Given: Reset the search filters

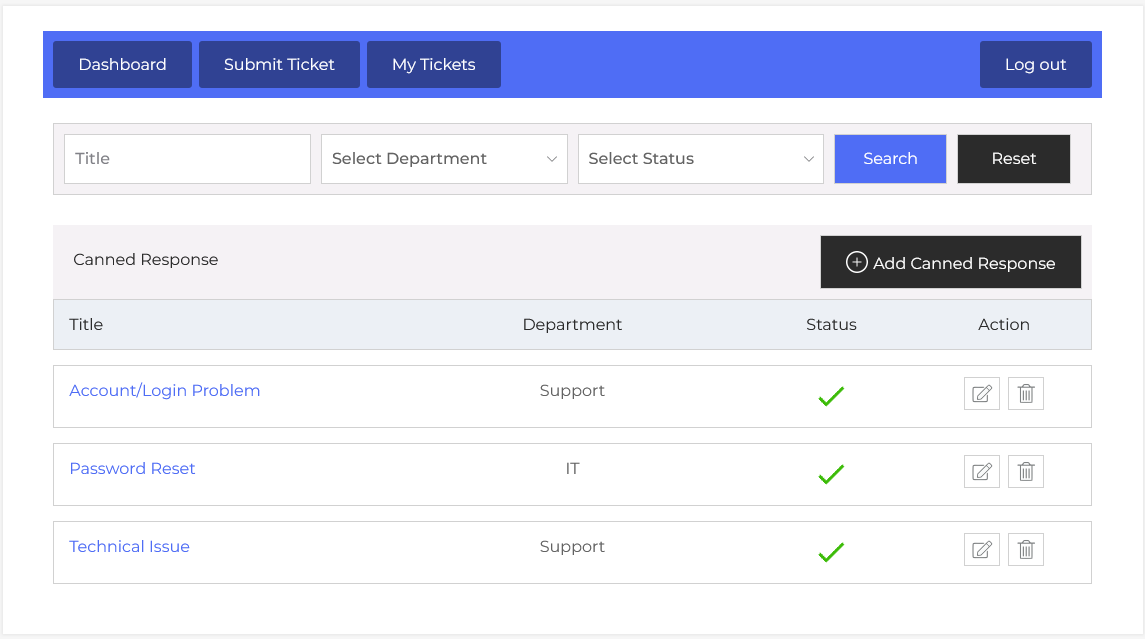Looking at the screenshot, I should point(1013,159).
